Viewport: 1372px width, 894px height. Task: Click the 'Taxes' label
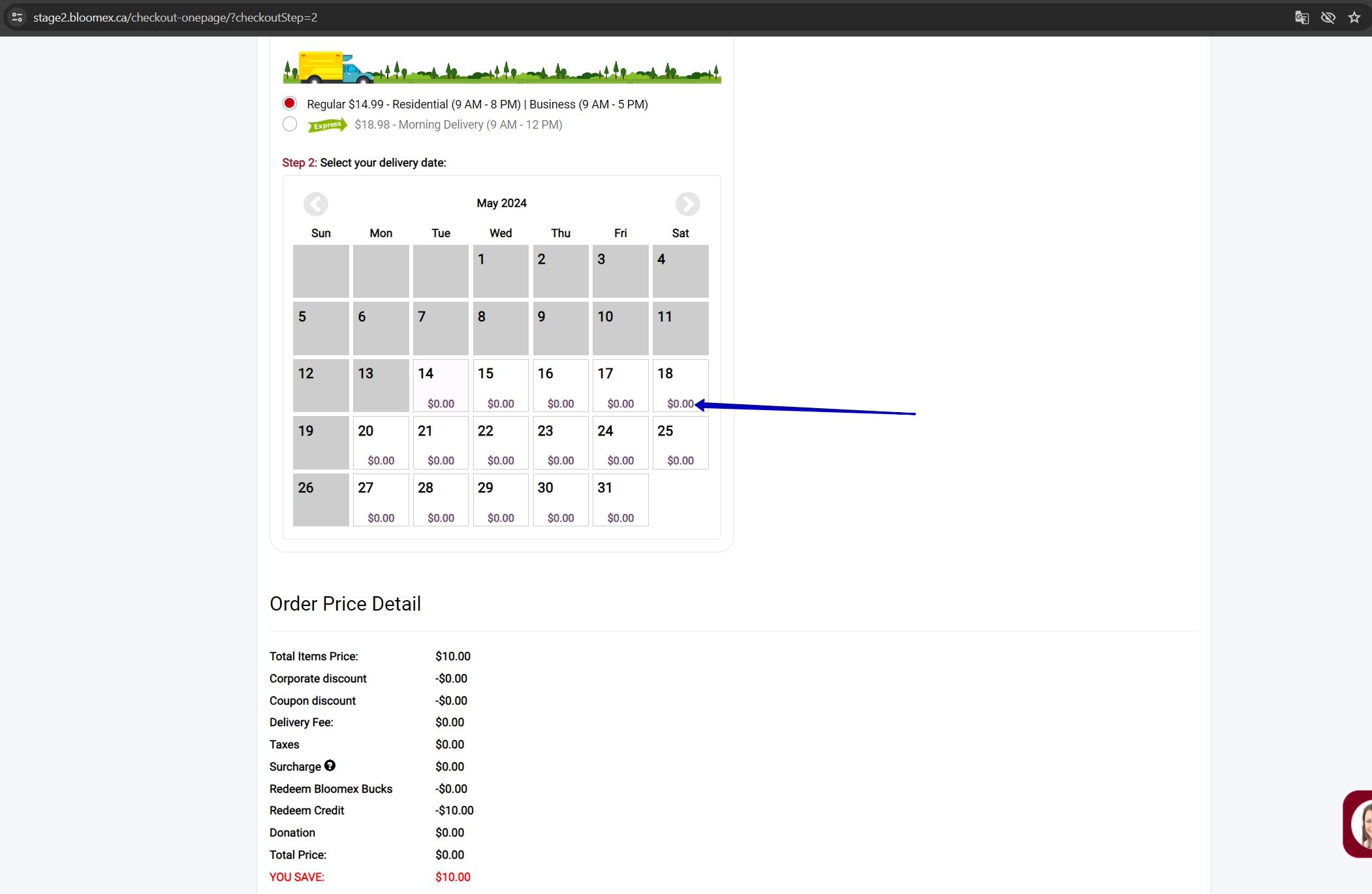pyautogui.click(x=285, y=744)
